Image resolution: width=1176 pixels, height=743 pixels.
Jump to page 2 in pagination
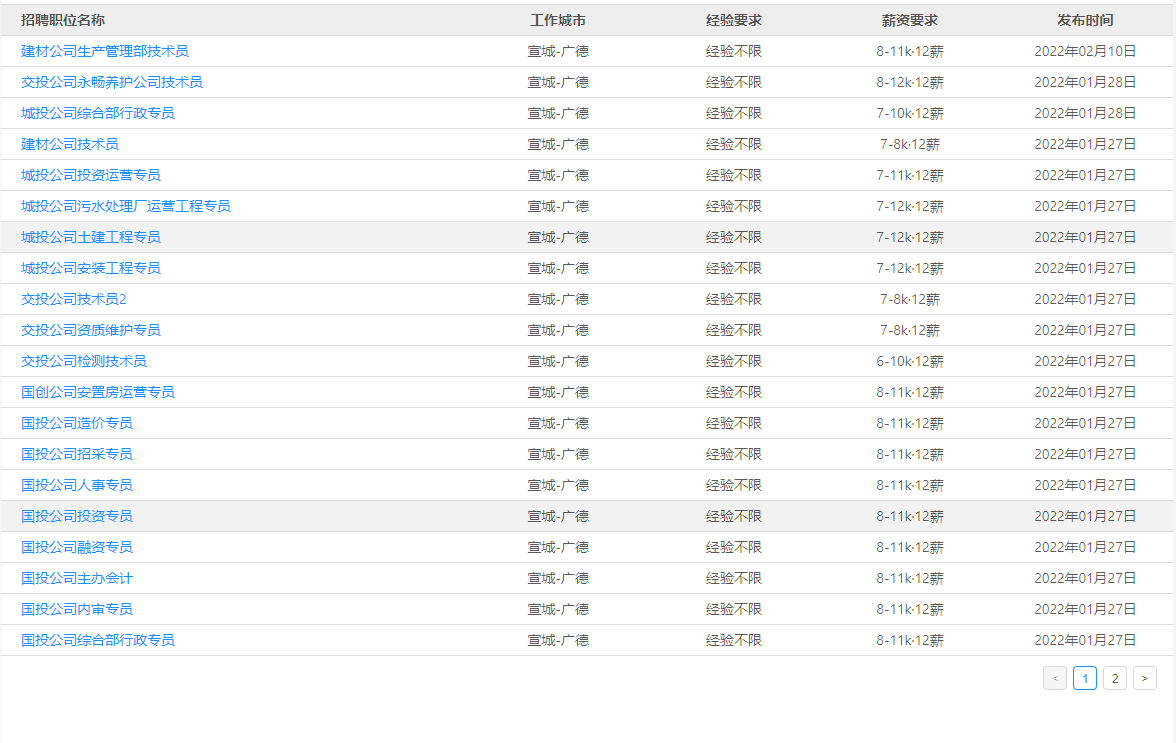click(1114, 679)
